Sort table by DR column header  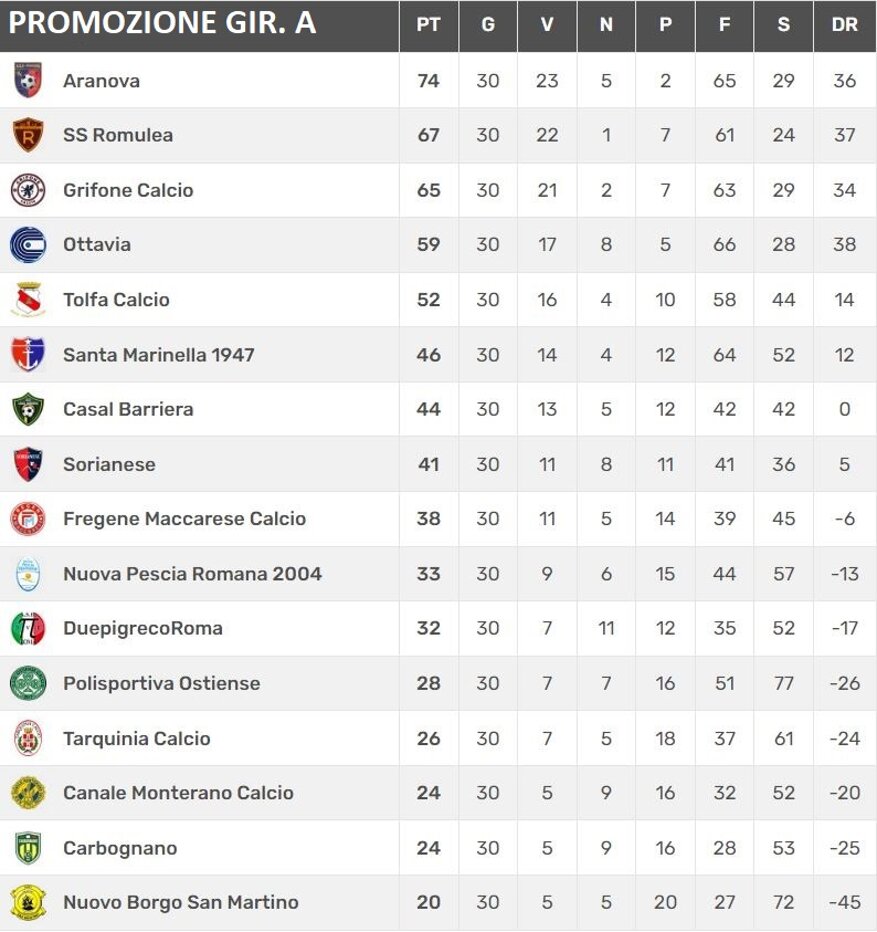(845, 25)
